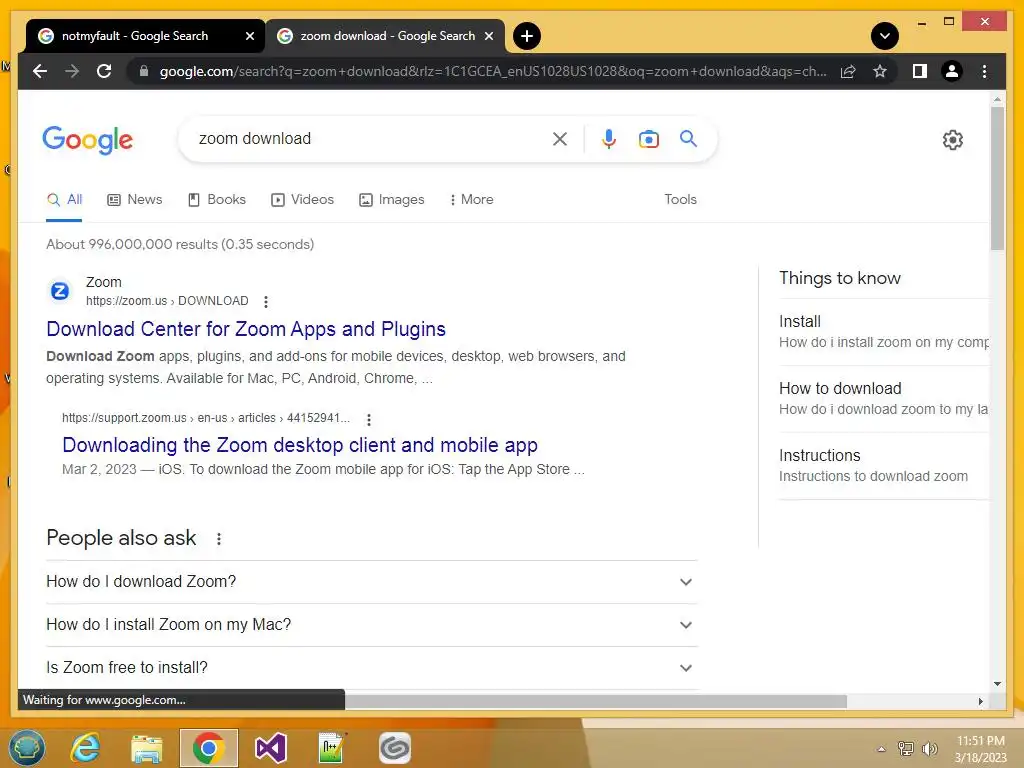Start voice search with the microphone
This screenshot has width=1024, height=768.
609,139
